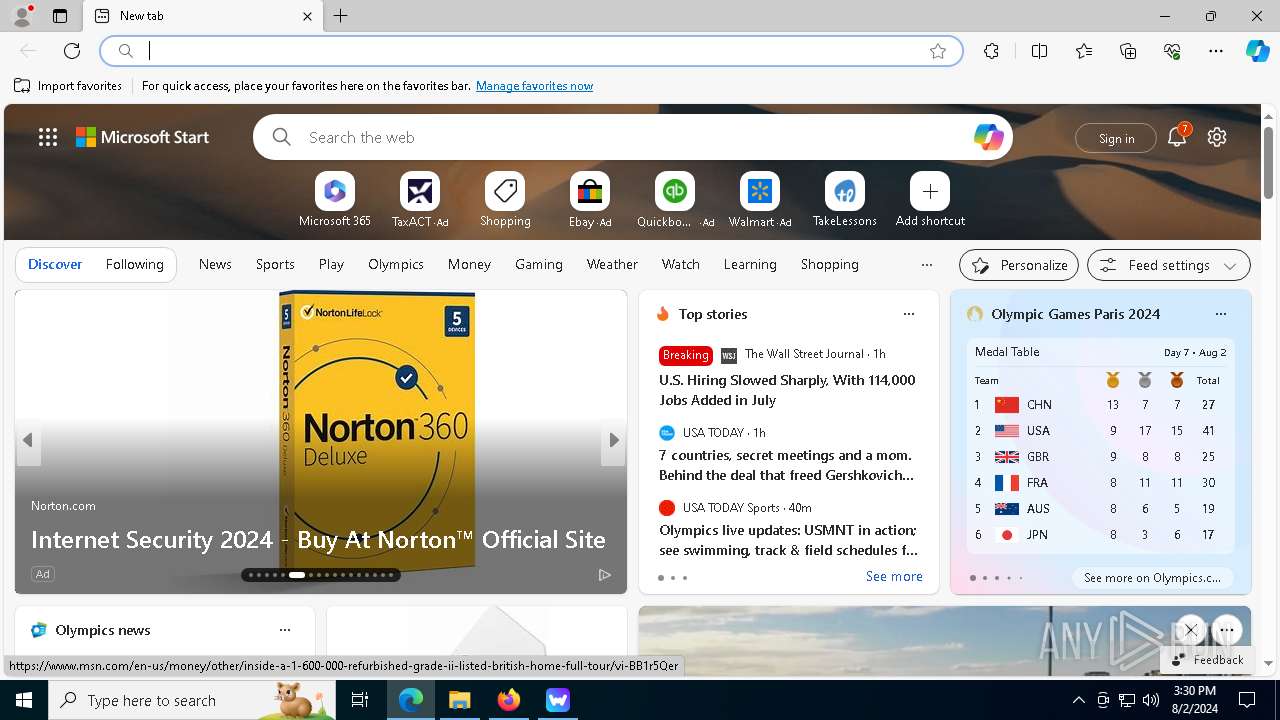
Task: Open the Microsoft 365 shortcut
Action: pyautogui.click(x=335, y=200)
